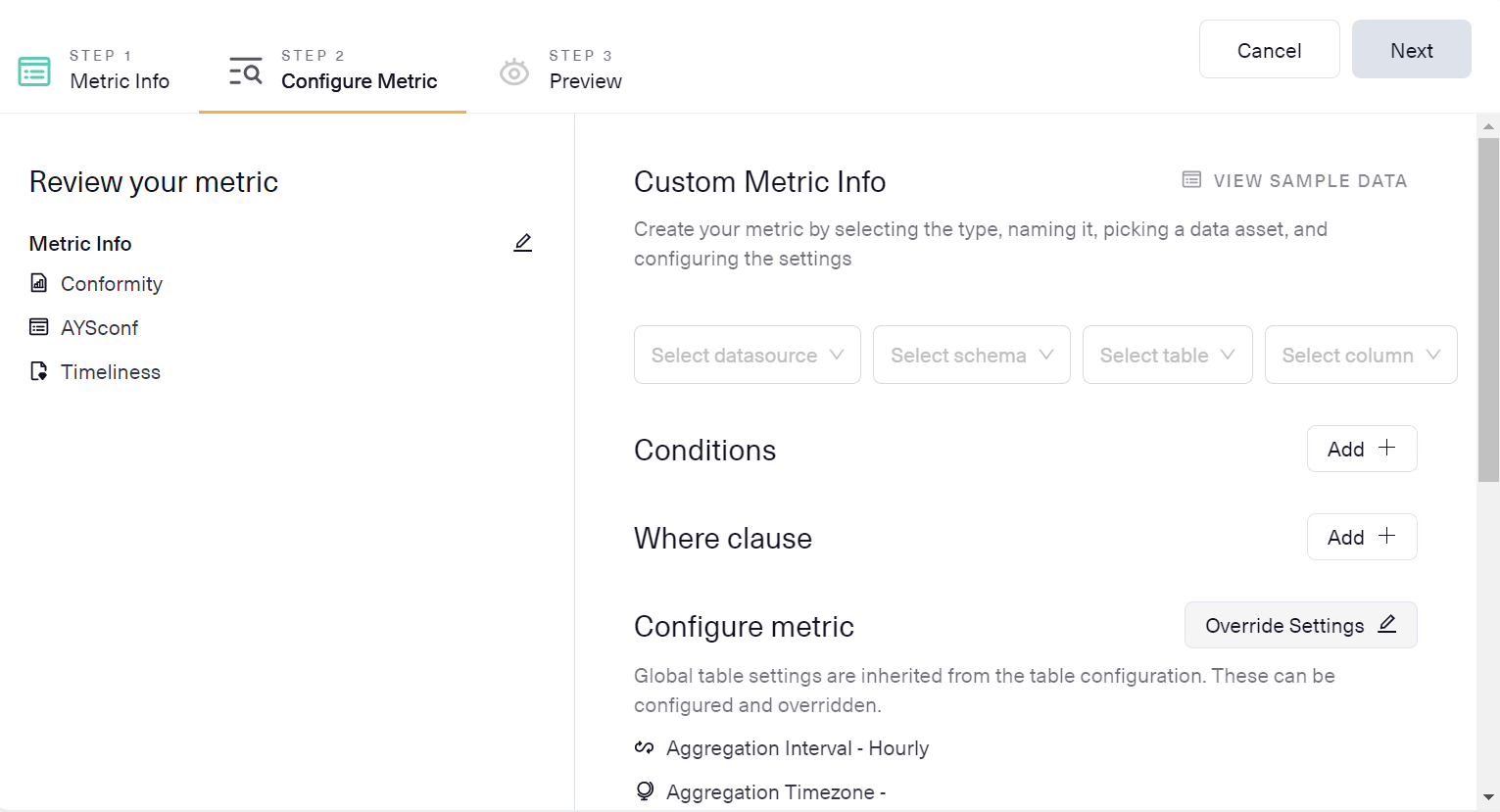The height and width of the screenshot is (812, 1500).
Task: Open the Select datasource dropdown
Action: point(747,355)
